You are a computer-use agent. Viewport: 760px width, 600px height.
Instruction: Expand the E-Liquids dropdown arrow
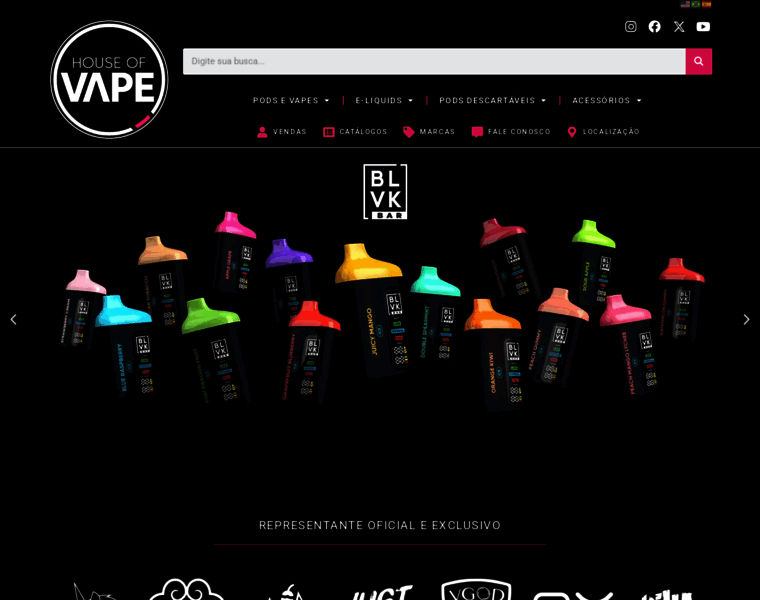[411, 100]
